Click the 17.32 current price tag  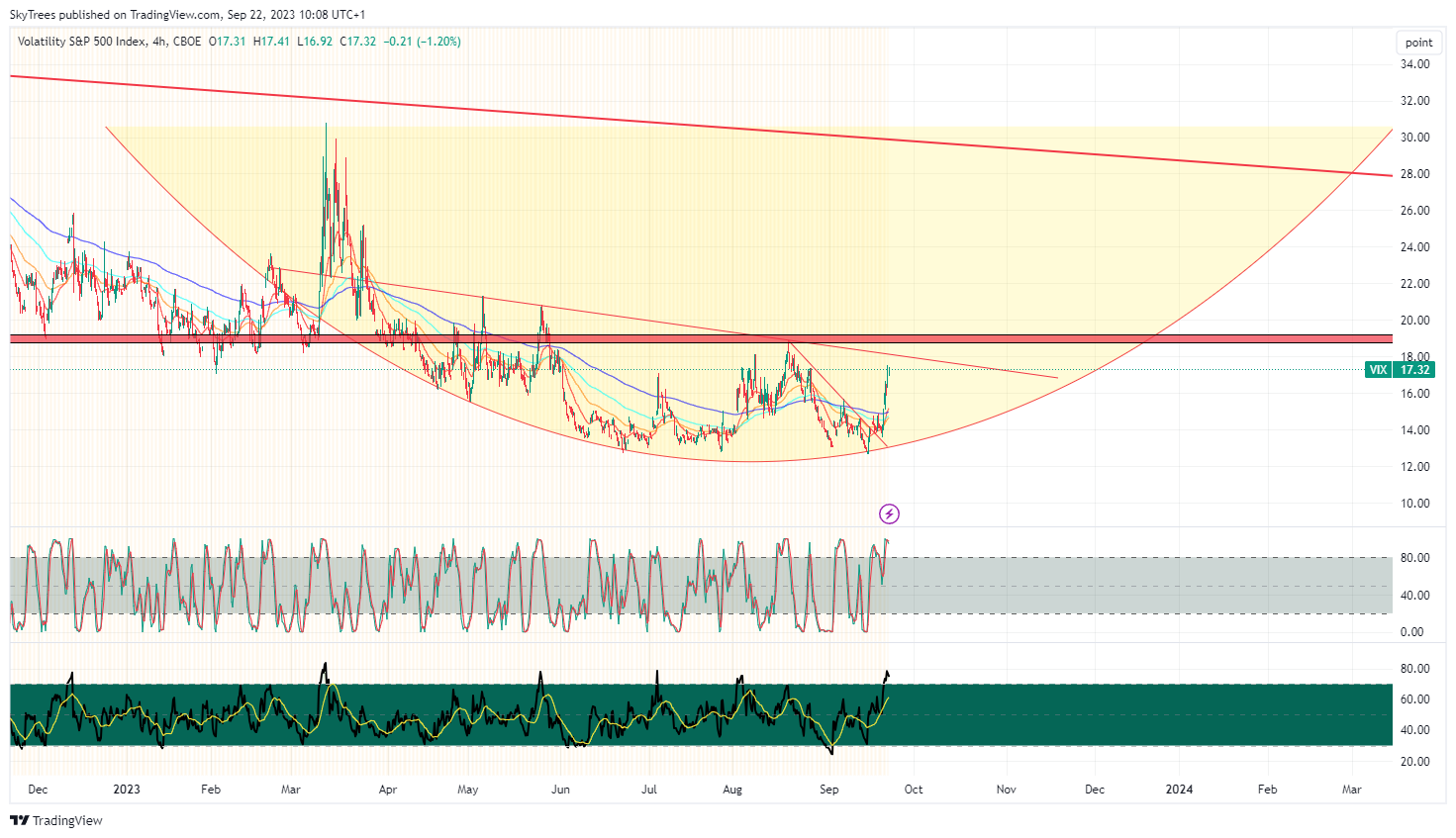pyautogui.click(x=1414, y=370)
